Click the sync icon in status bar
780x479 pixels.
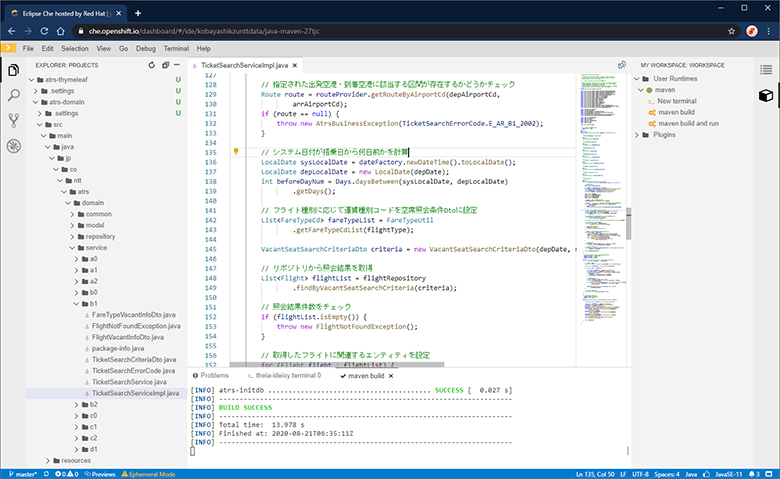[46, 474]
